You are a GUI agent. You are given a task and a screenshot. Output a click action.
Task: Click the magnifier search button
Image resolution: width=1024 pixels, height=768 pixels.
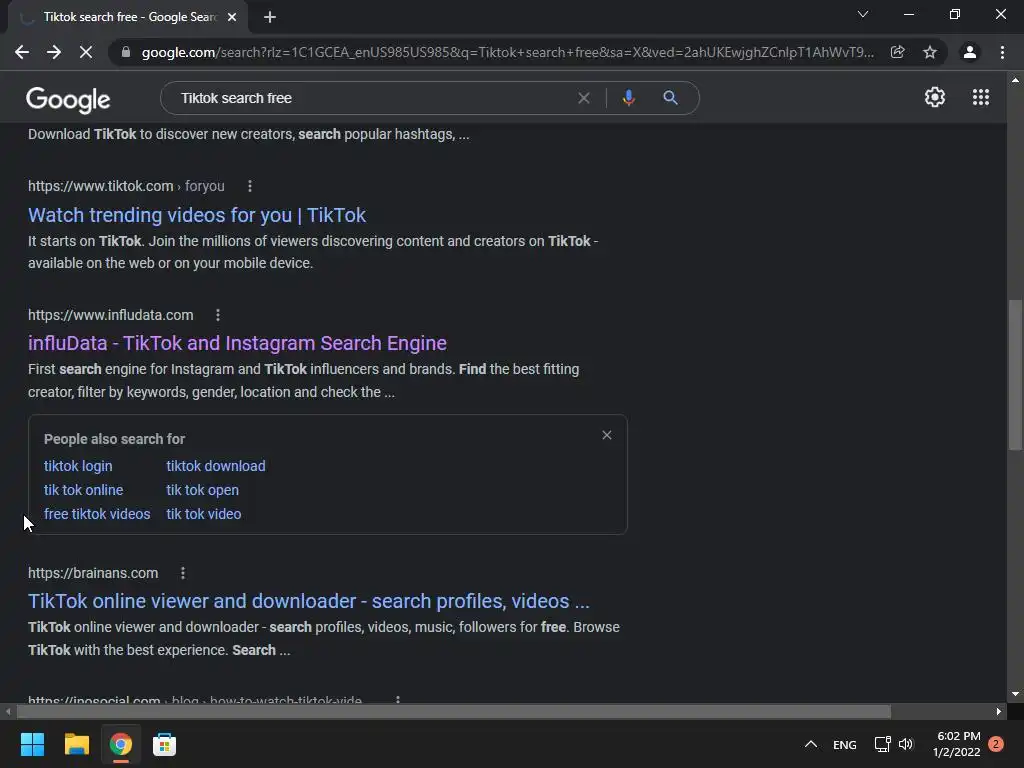pos(670,98)
